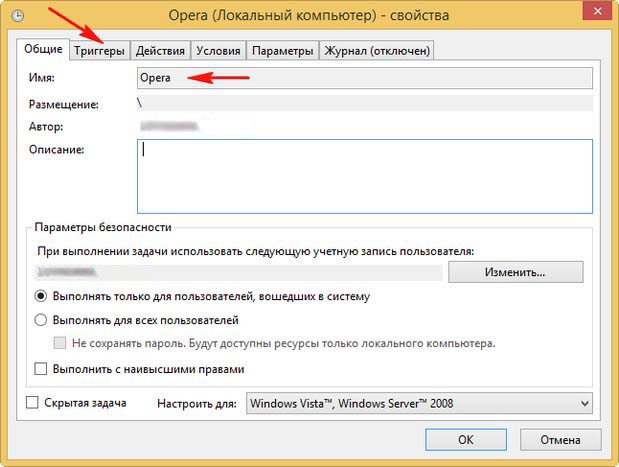Click the 'Настроить для:' label
The image size is (619, 467).
pos(197,404)
